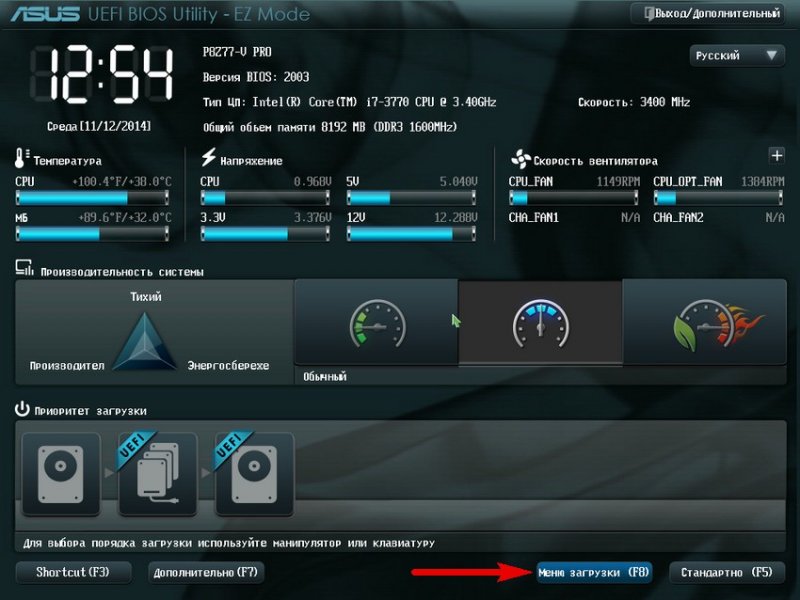Select the blue normal gauge mode
Image resolution: width=800 pixels, height=600 pixels.
point(540,323)
